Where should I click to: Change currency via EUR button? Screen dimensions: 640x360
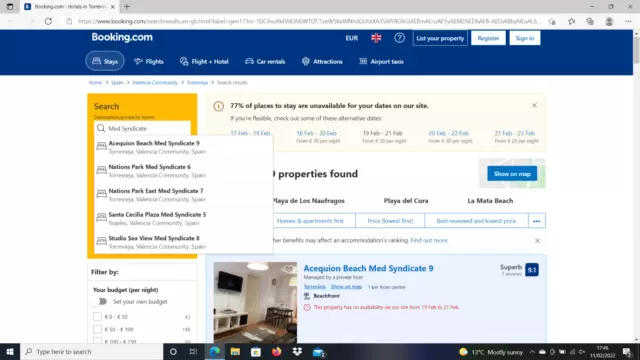tap(351, 38)
